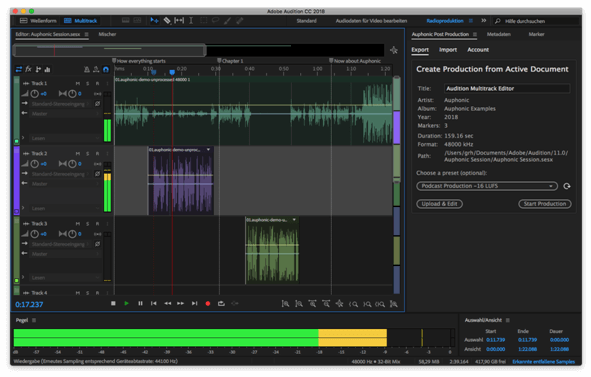591x377 pixels.
Task: Toggle the metronome icon above track headers
Action: (87, 69)
